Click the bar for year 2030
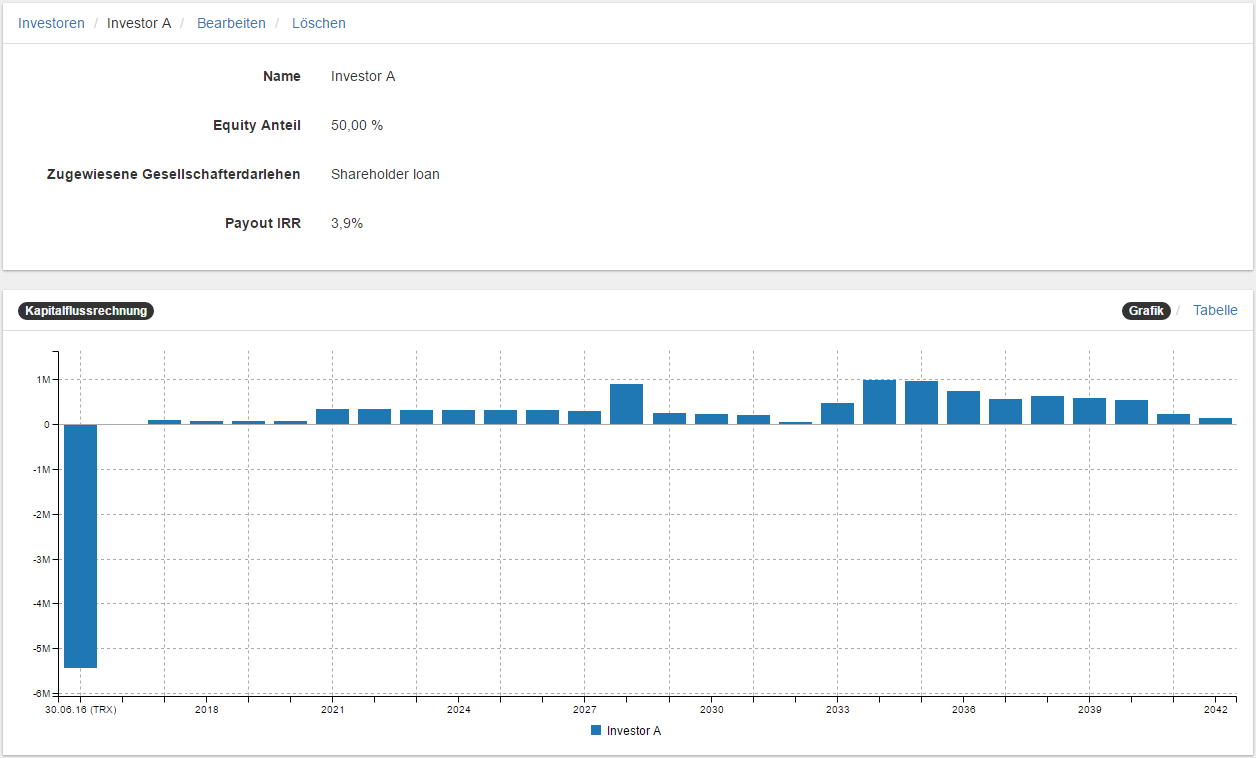Screen dimensions: 1256x758 (x=711, y=419)
